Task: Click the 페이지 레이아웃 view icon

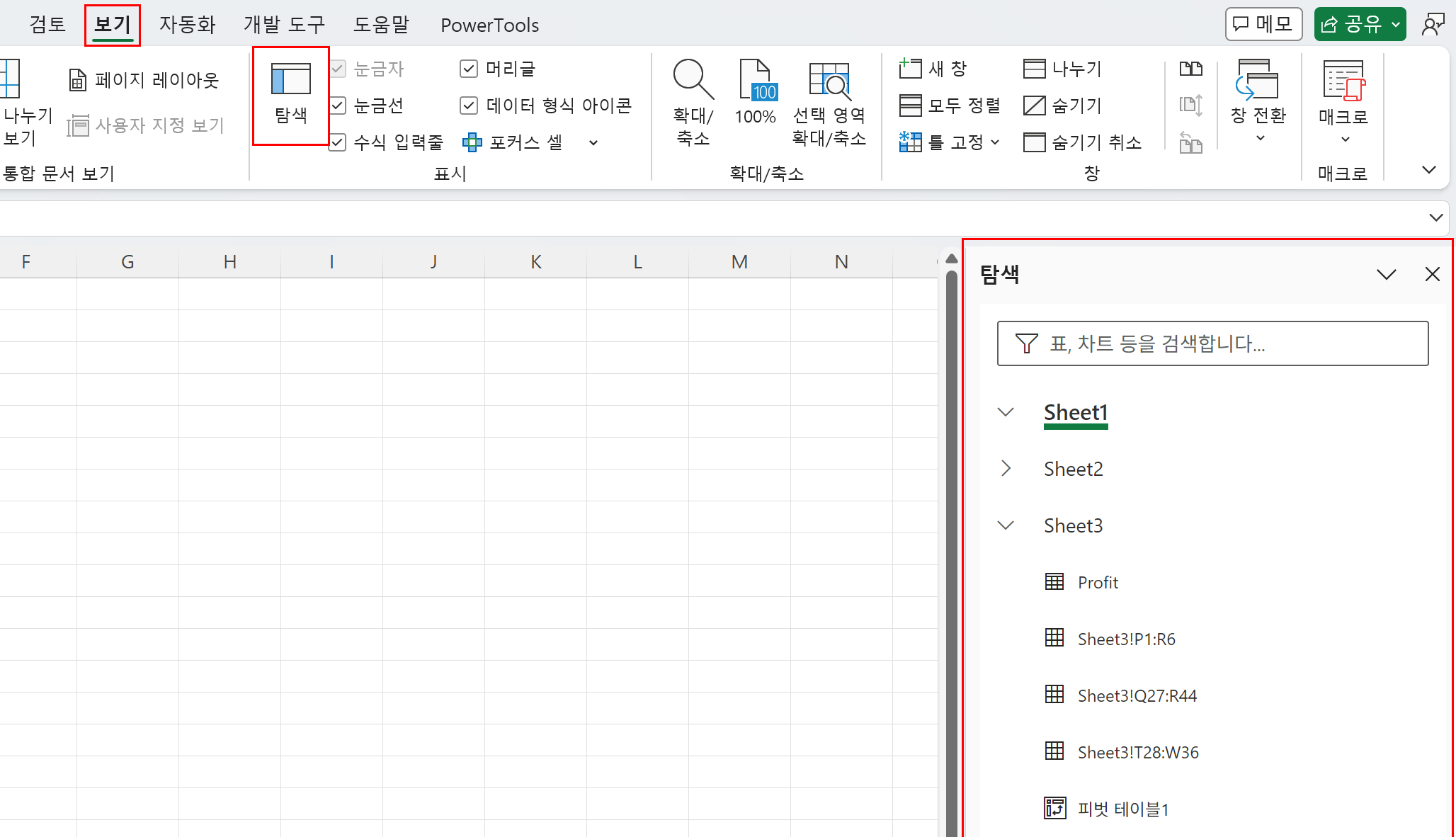Action: pos(78,80)
